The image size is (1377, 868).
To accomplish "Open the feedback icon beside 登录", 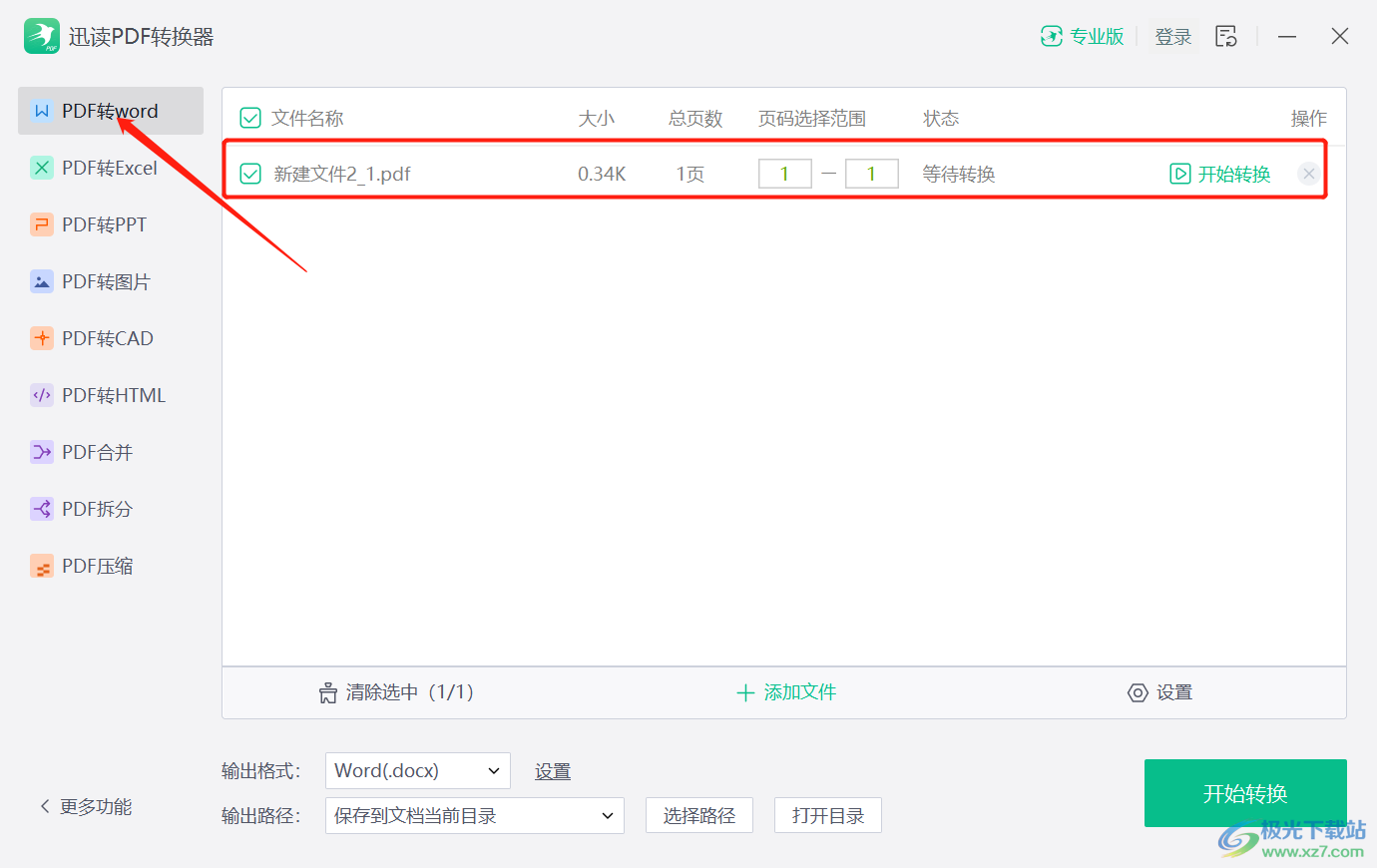I will pyautogui.click(x=1226, y=36).
